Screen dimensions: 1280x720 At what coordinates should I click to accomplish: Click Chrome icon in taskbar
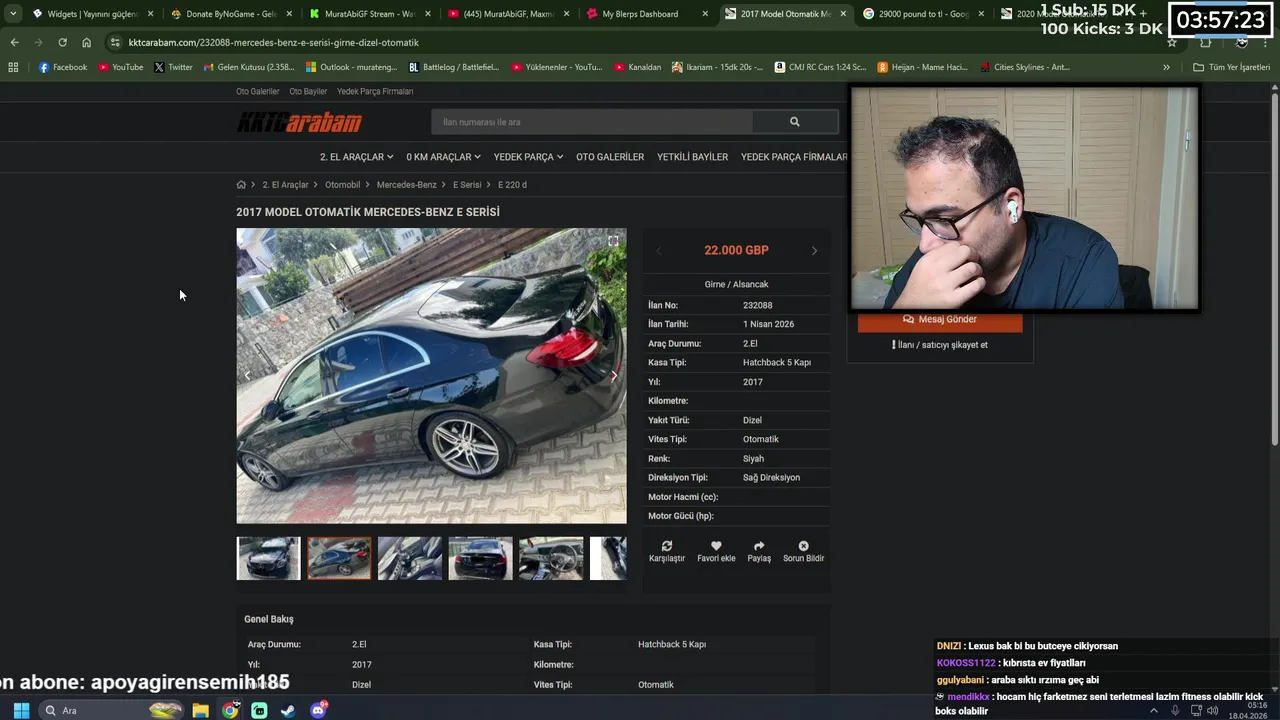[230, 710]
